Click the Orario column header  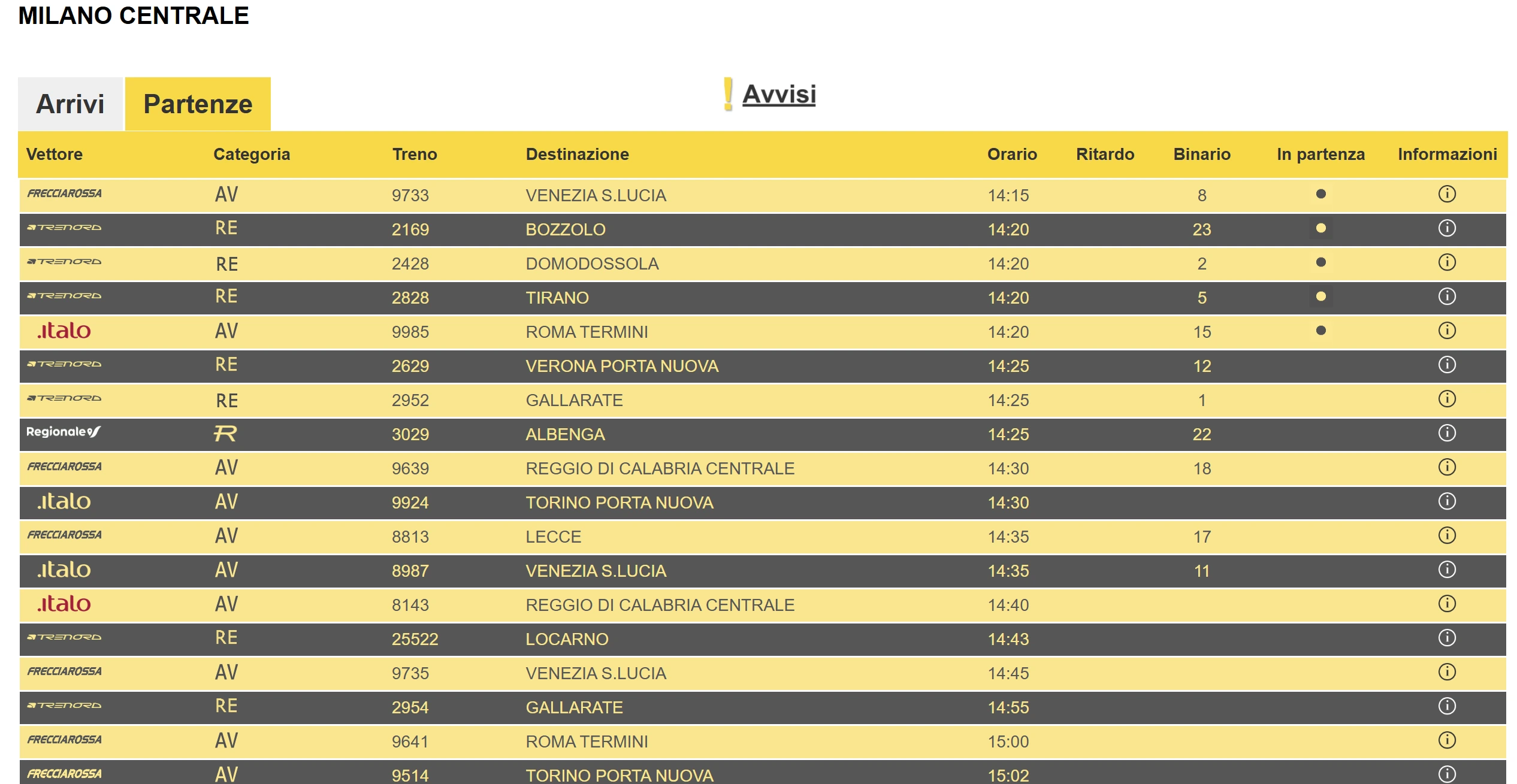click(1011, 155)
